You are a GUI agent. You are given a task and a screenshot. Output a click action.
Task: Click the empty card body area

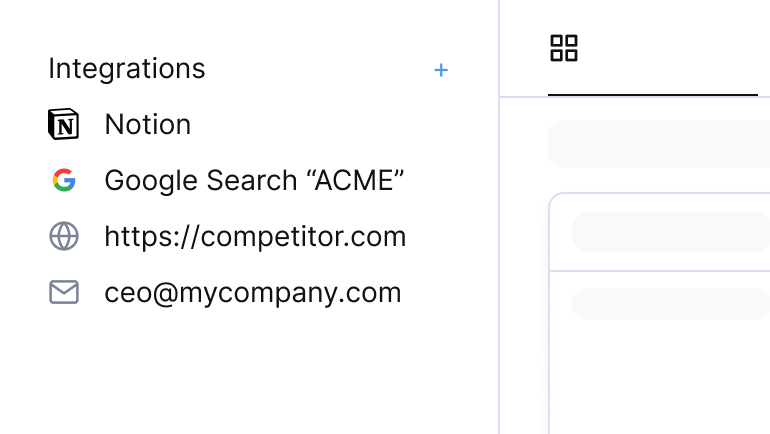pyautogui.click(x=660, y=380)
